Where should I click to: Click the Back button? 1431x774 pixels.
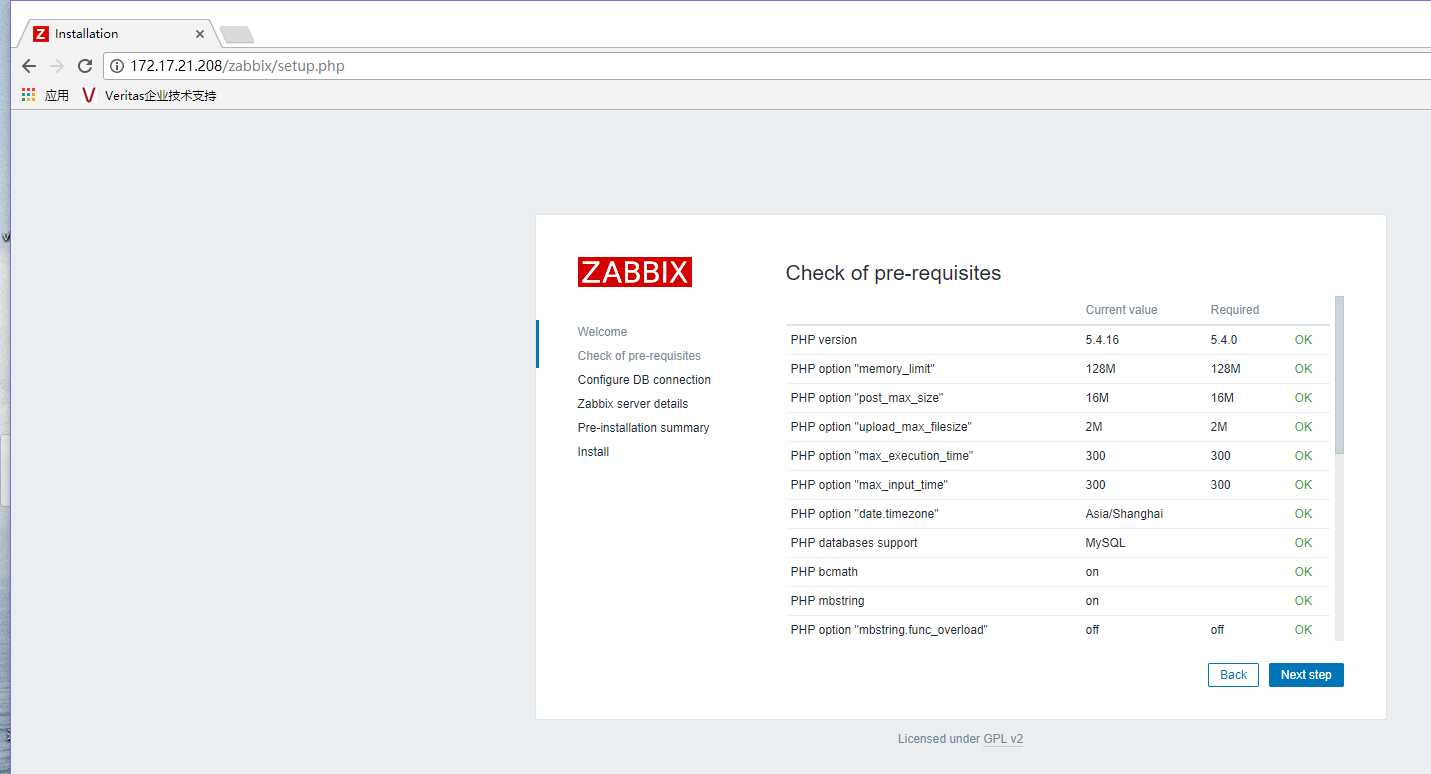coord(1233,675)
